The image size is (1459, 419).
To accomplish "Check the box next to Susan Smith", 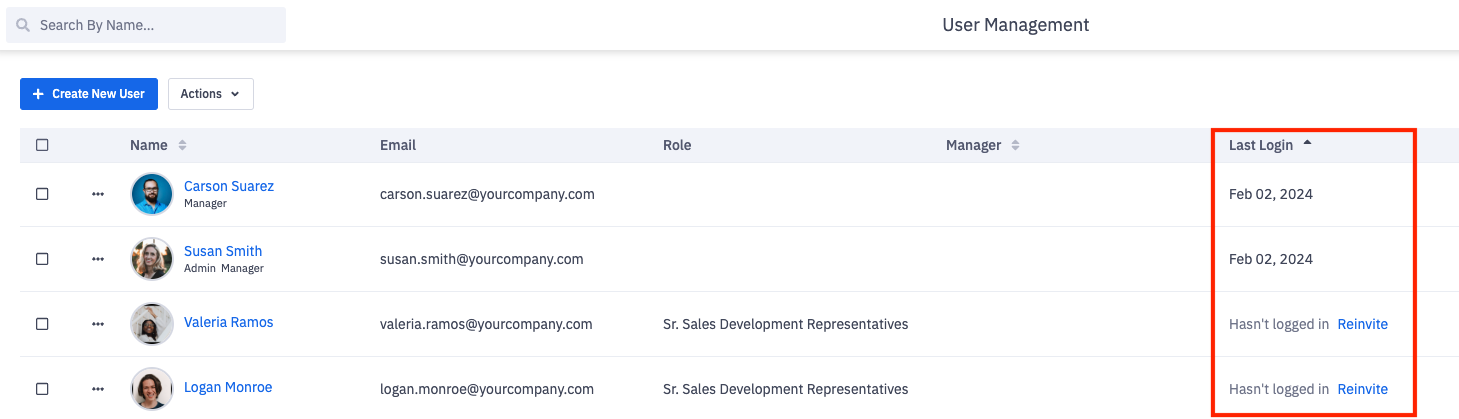I will tap(42, 259).
